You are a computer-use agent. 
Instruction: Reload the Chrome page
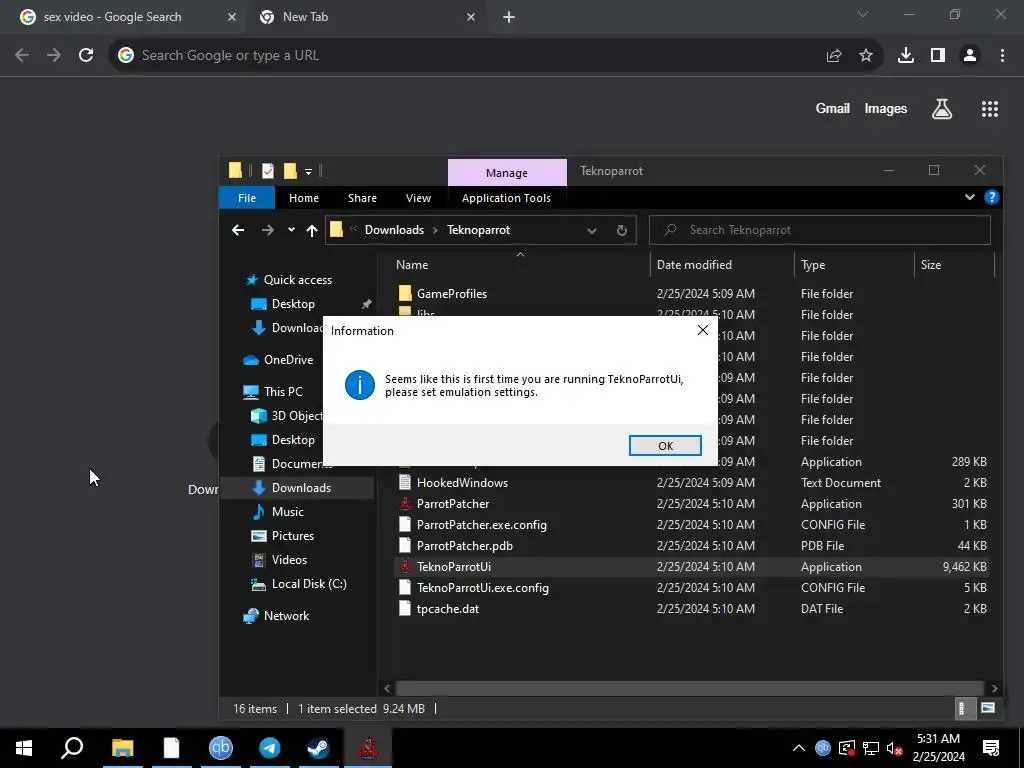(x=86, y=56)
